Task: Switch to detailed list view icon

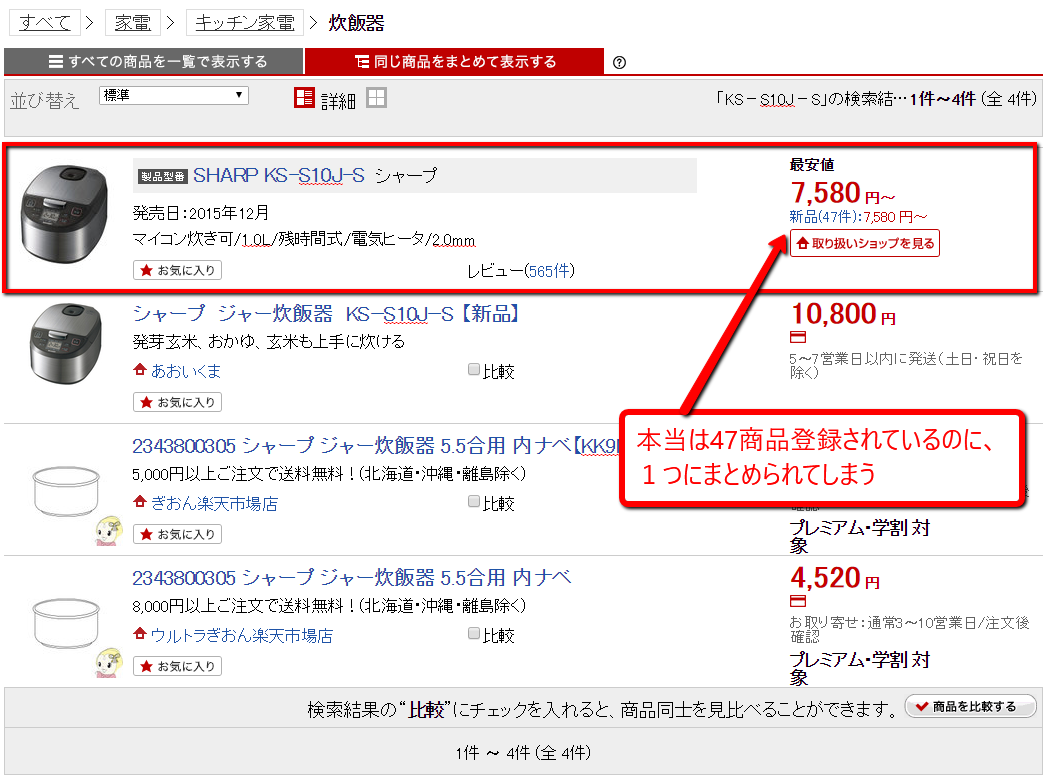Action: point(304,98)
